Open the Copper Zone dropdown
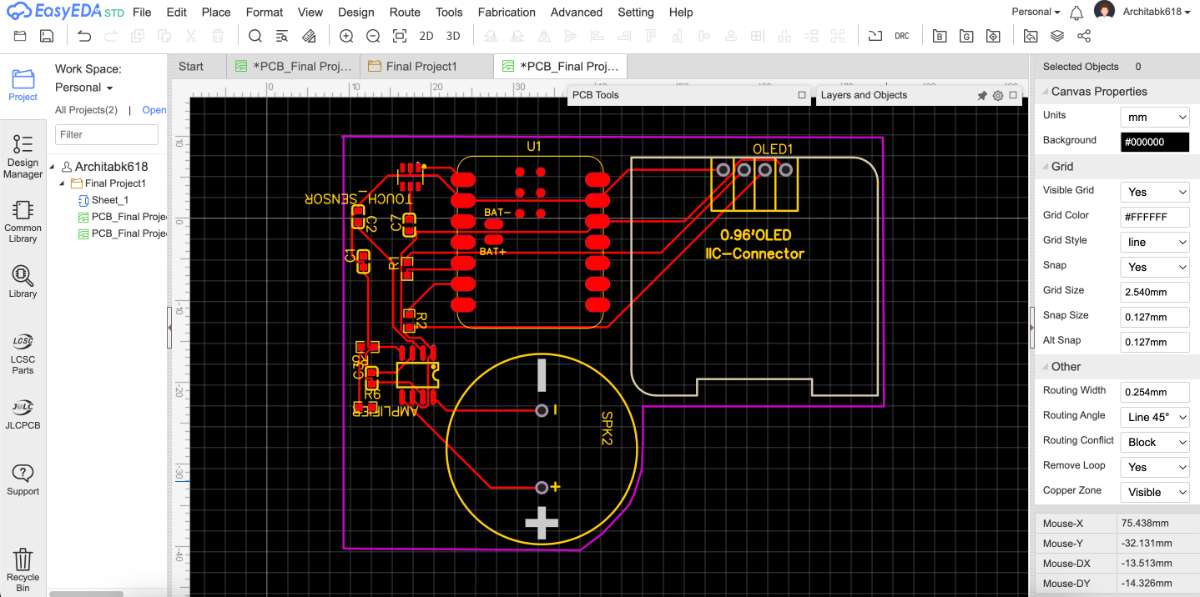Screen dimensions: 1200x597 [x=1155, y=491]
